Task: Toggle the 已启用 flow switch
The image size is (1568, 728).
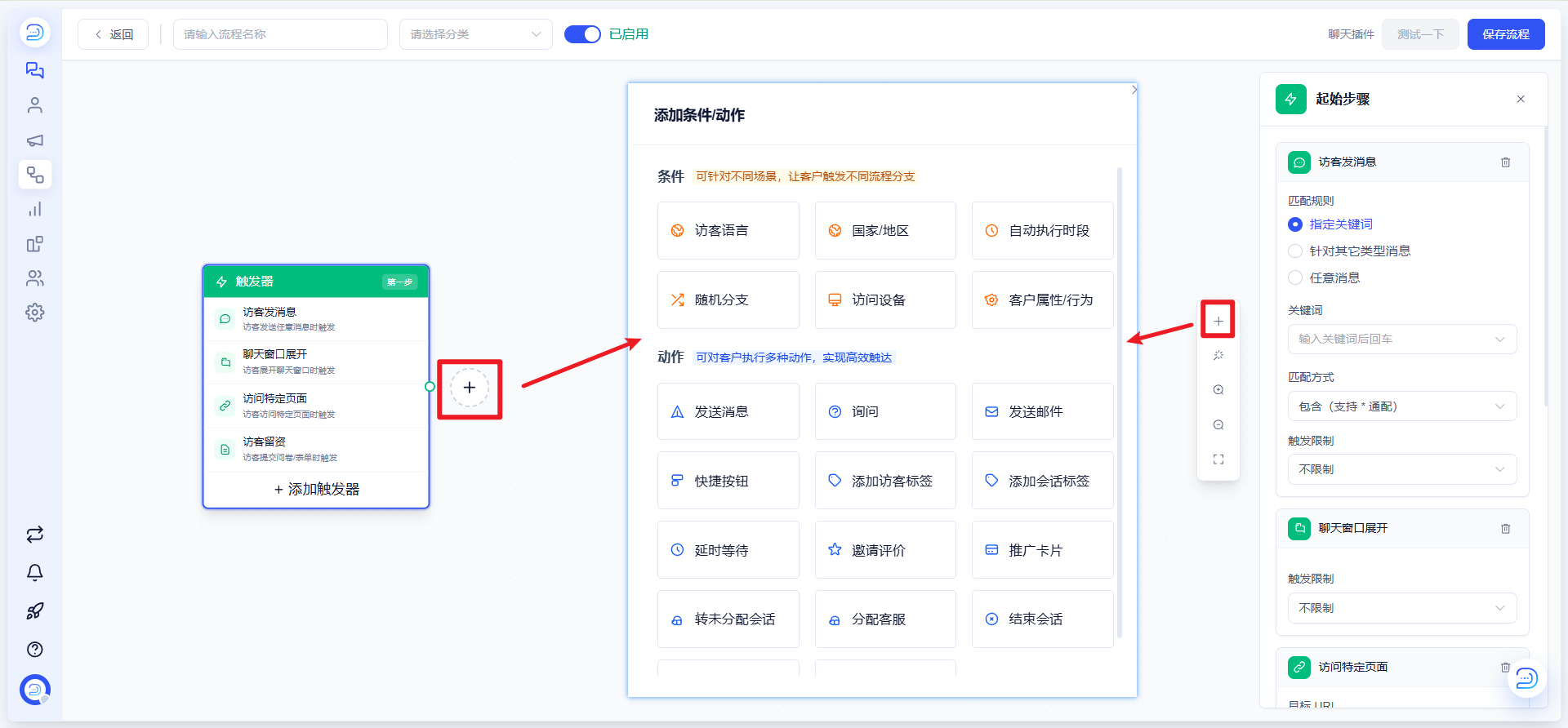Action: [x=582, y=34]
